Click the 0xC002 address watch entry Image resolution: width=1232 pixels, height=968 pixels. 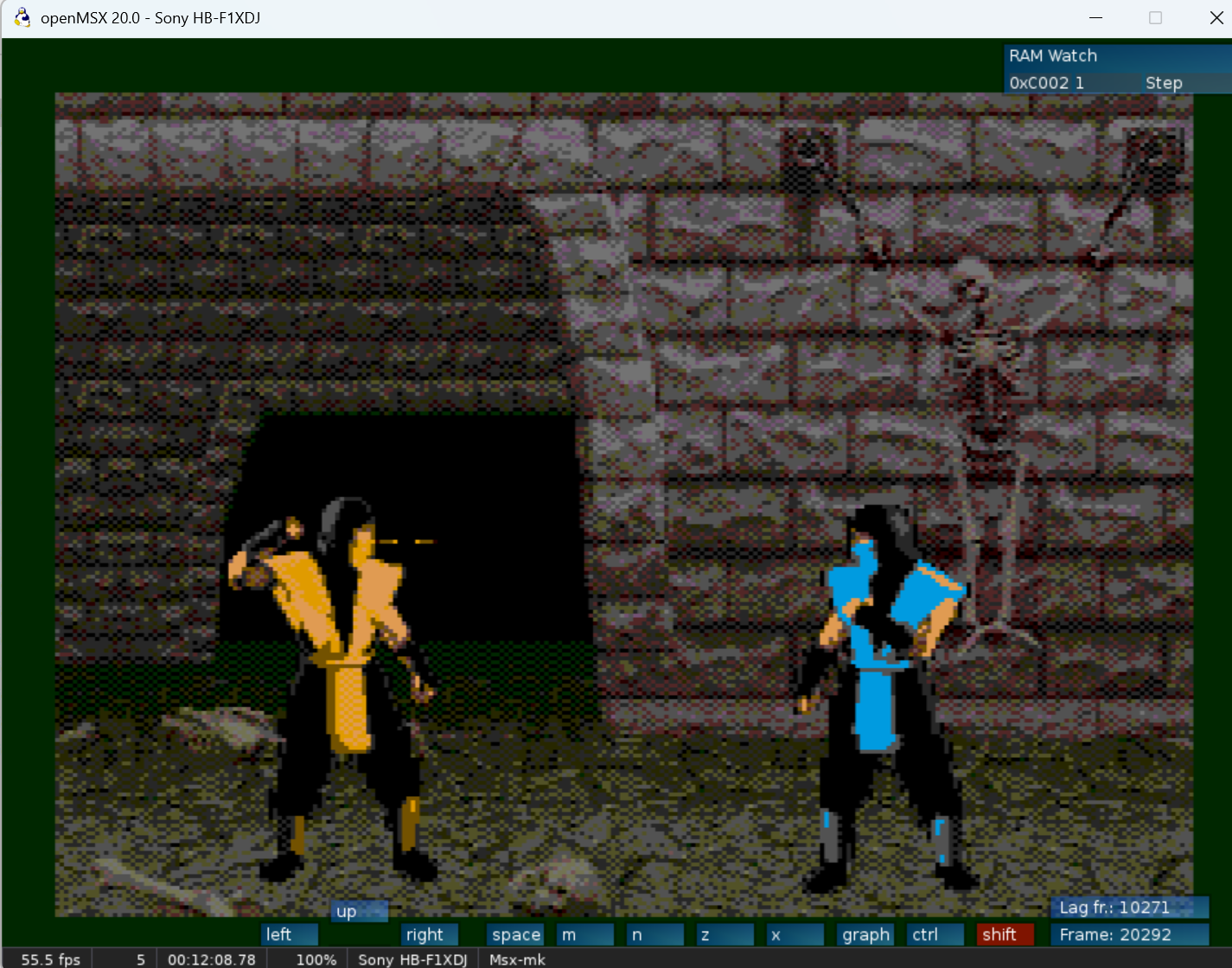click(x=1046, y=83)
